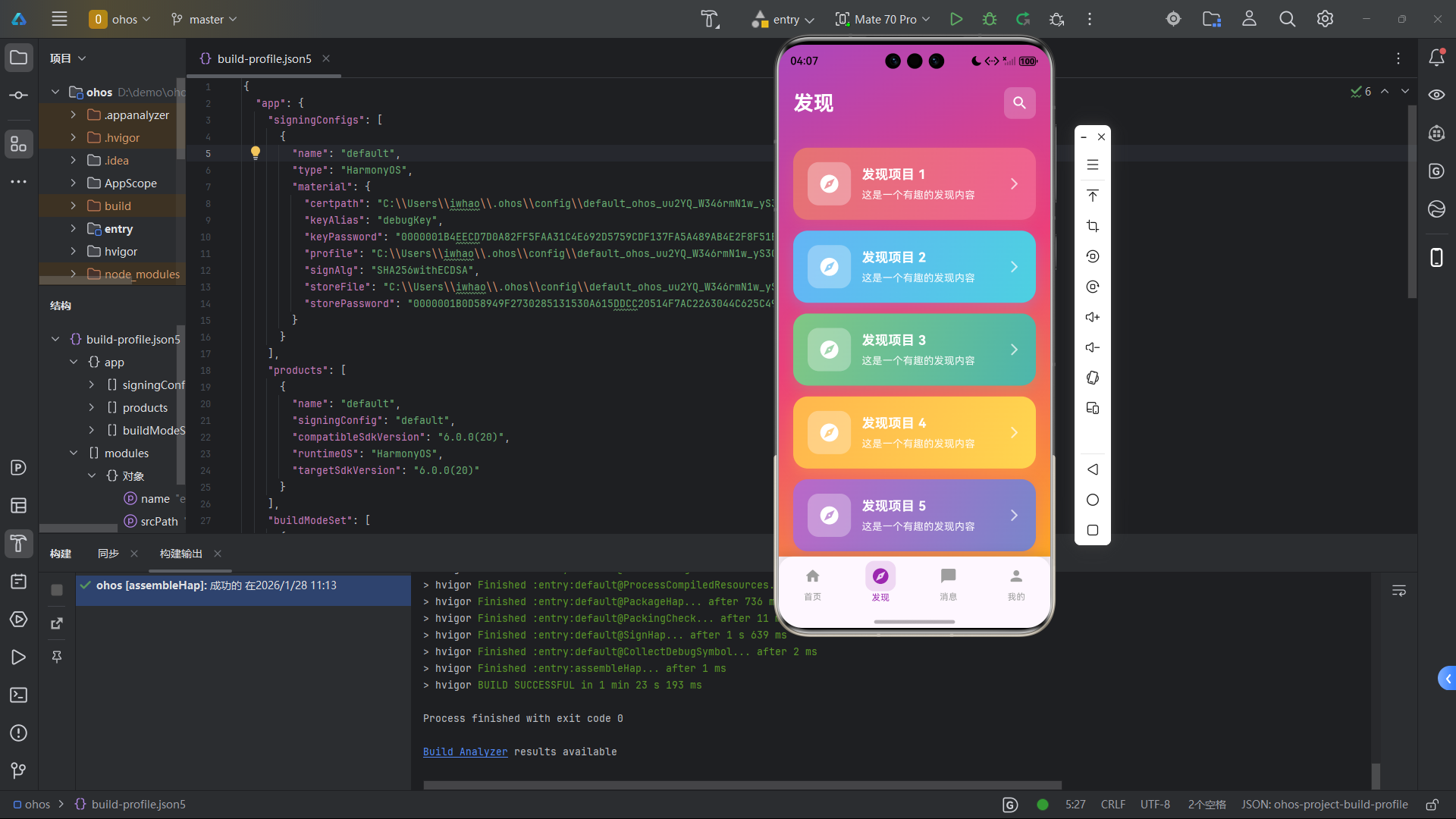Viewport: 1456px width, 819px height.
Task: Click the emulator volume up icon
Action: (x=1092, y=317)
